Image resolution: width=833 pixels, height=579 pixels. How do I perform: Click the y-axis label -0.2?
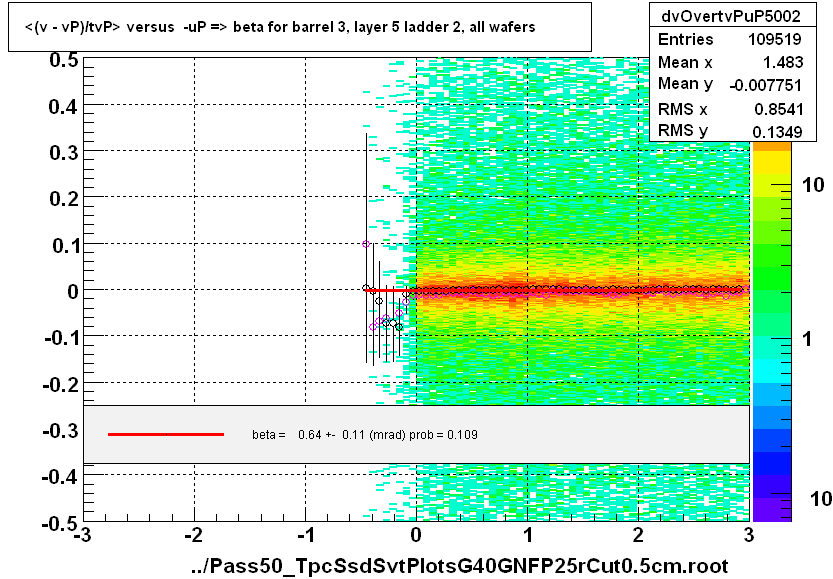coord(61,384)
